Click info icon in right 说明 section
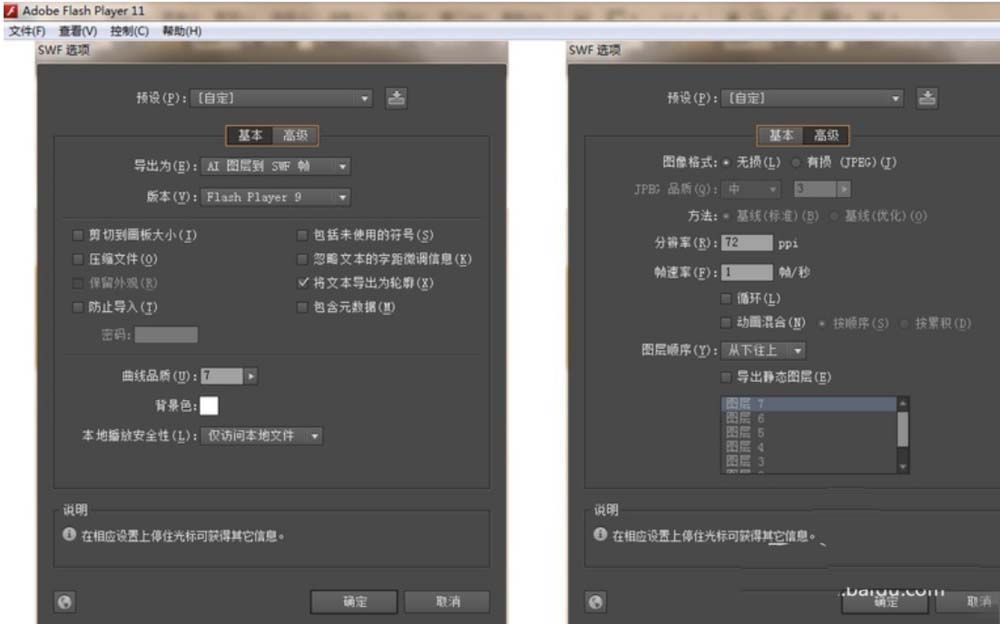The width and height of the screenshot is (1000, 624). pyautogui.click(x=600, y=535)
